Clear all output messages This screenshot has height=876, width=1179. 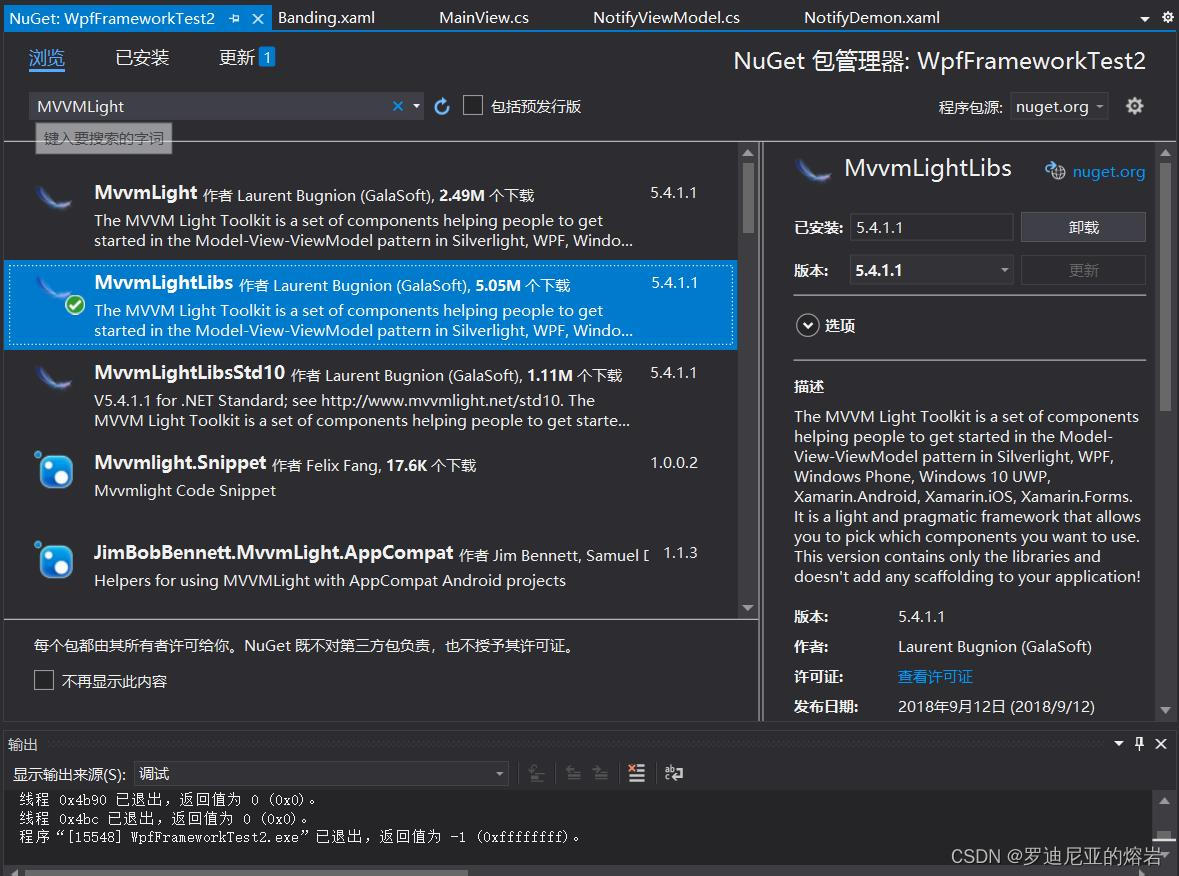coord(637,772)
